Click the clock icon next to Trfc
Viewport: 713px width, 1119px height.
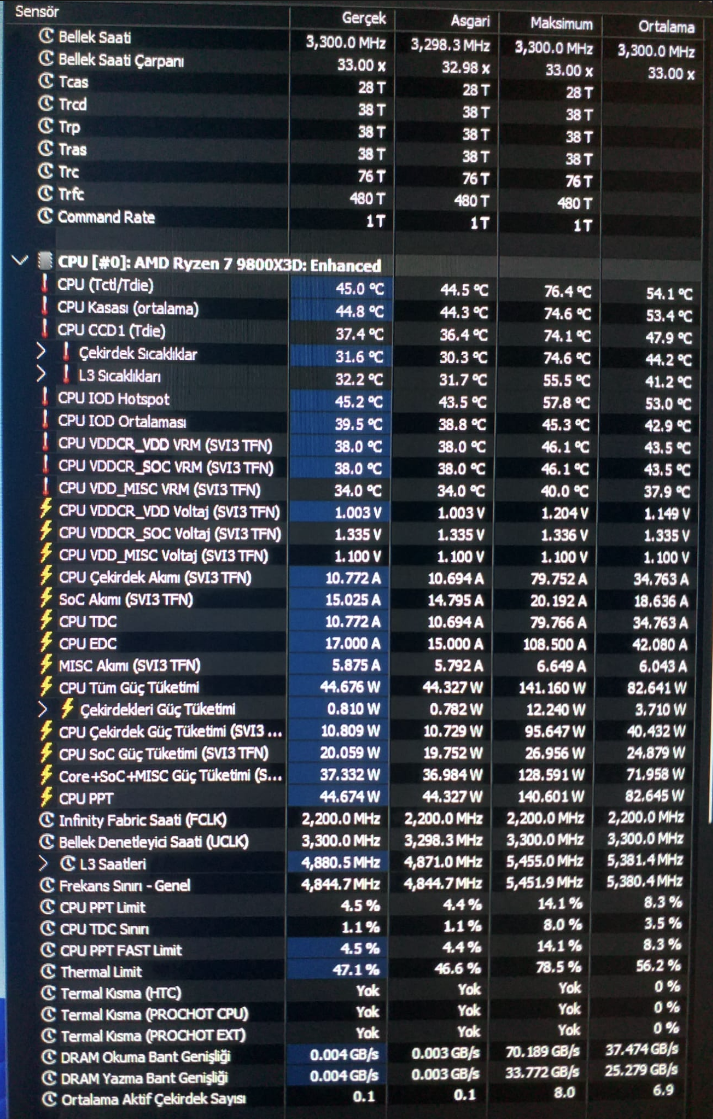46,193
